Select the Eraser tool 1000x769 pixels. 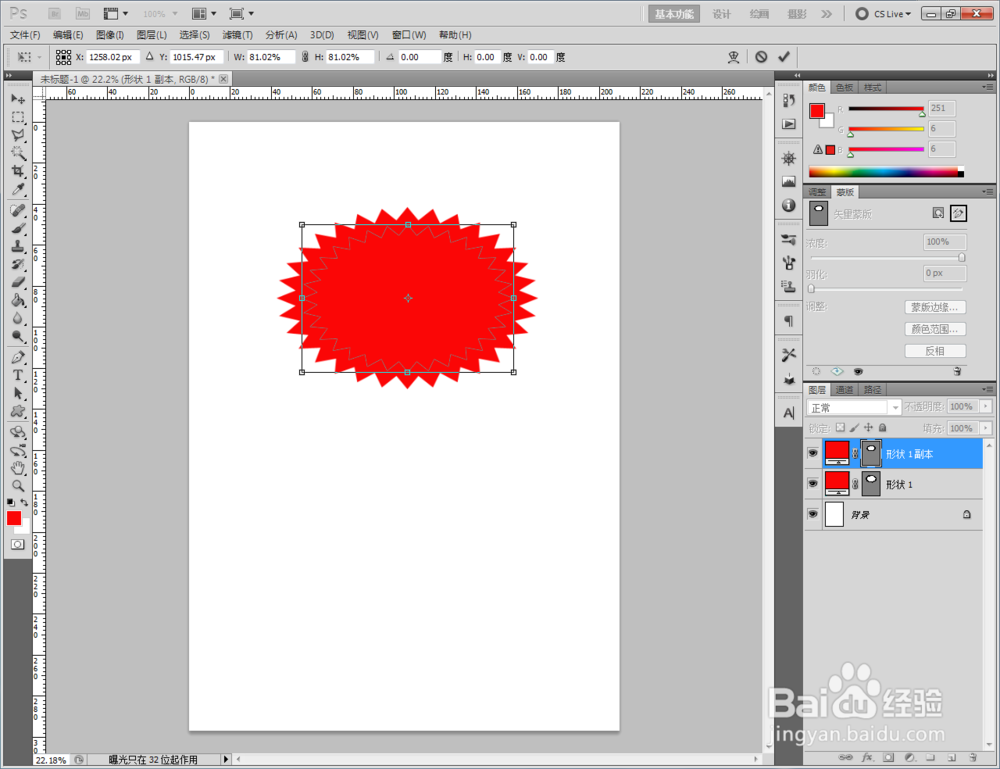(18, 282)
